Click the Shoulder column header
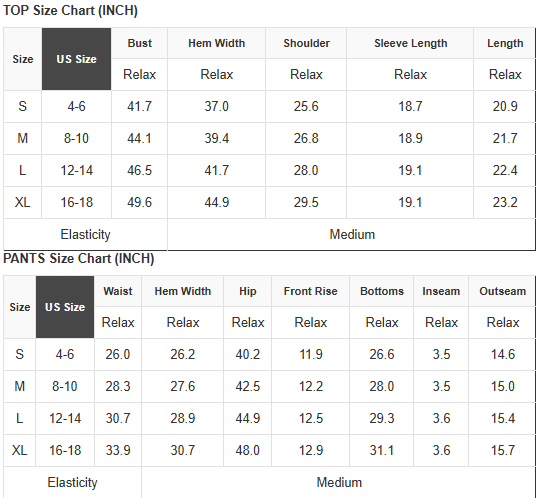 306,43
